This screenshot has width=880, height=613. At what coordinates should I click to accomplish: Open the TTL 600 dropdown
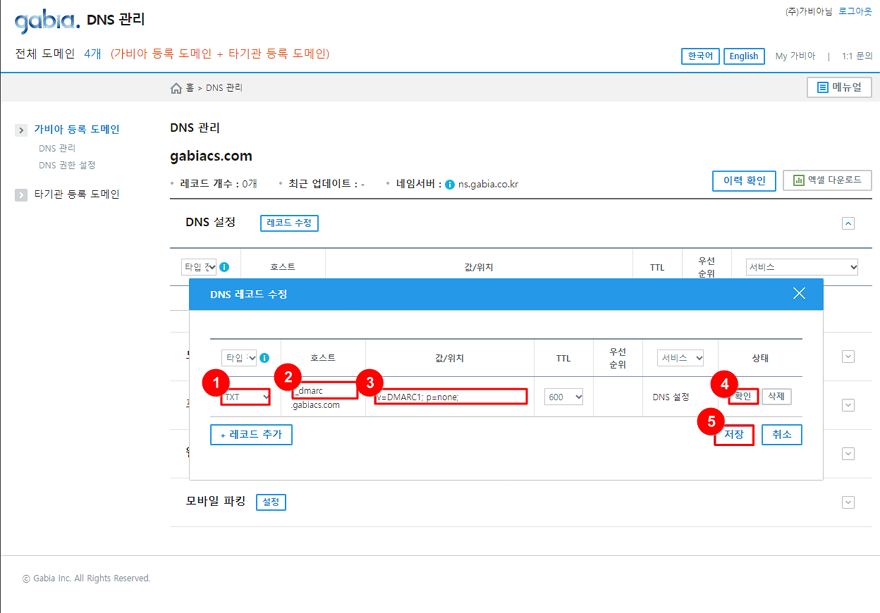click(563, 397)
